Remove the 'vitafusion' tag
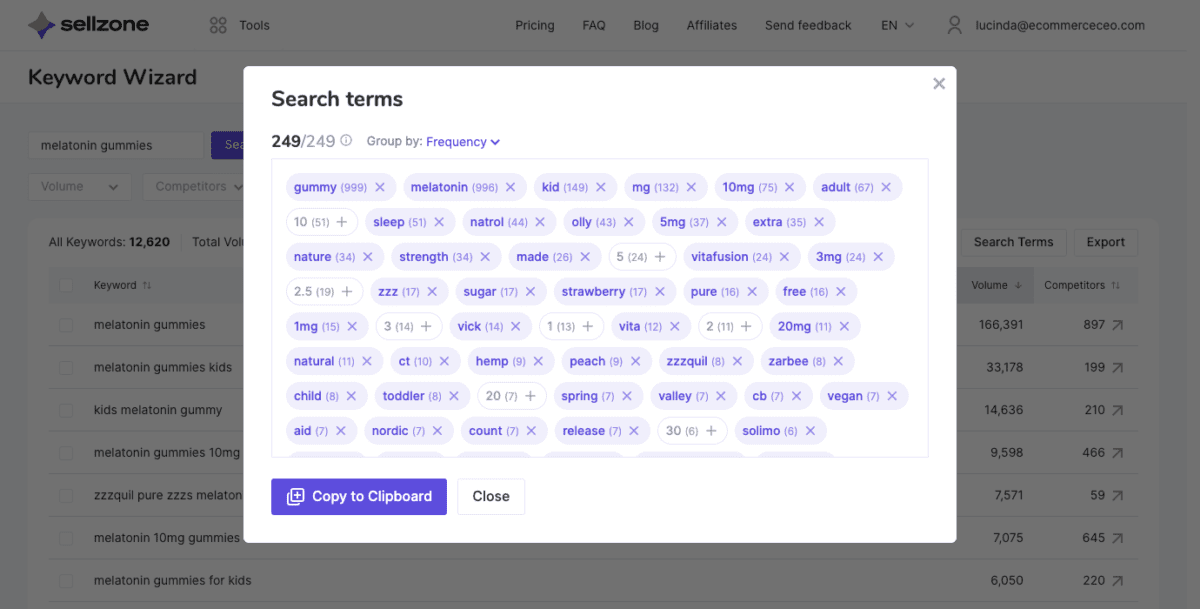 click(785, 257)
